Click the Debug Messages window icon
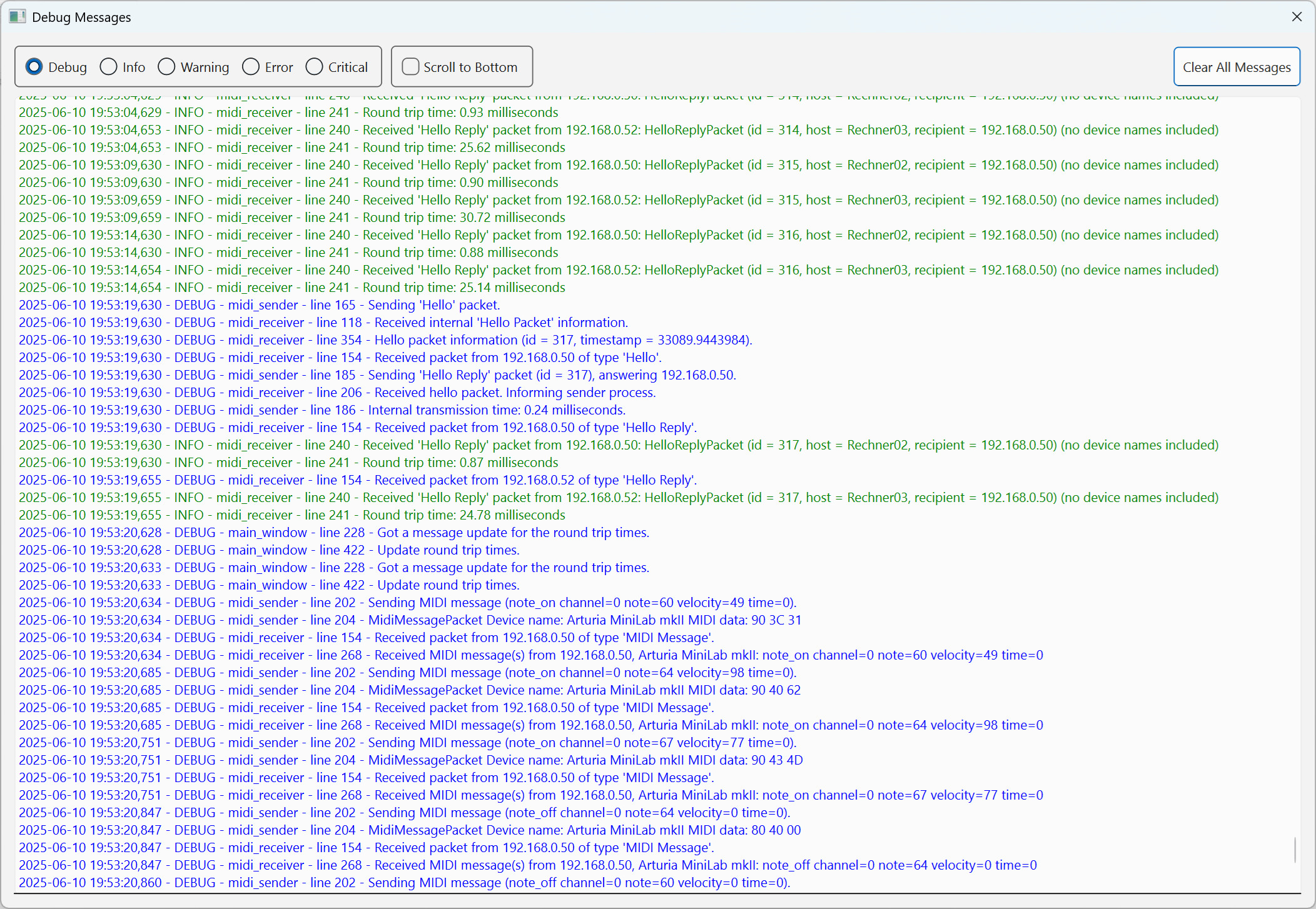 tap(17, 17)
